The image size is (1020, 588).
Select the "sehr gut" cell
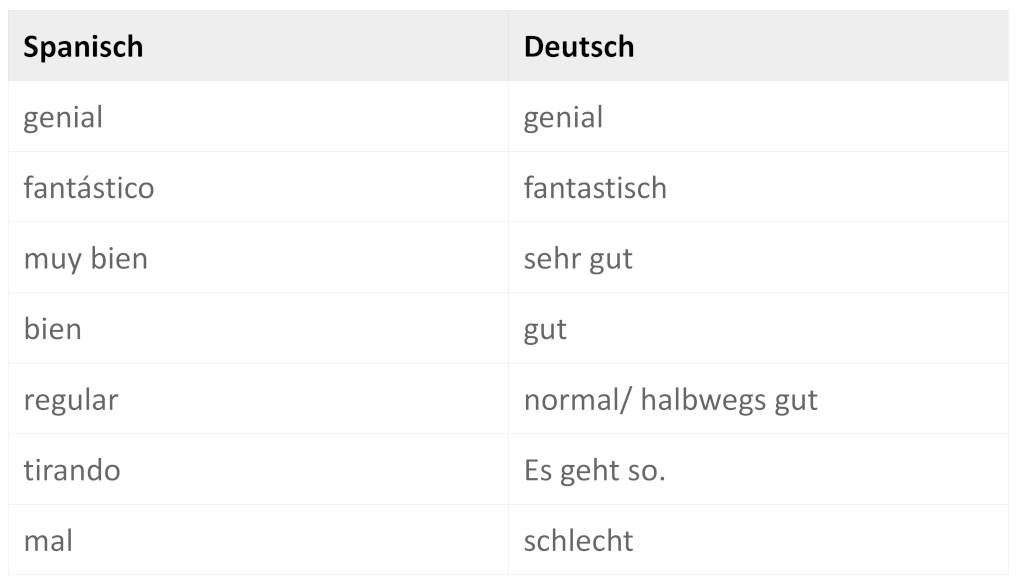578,259
